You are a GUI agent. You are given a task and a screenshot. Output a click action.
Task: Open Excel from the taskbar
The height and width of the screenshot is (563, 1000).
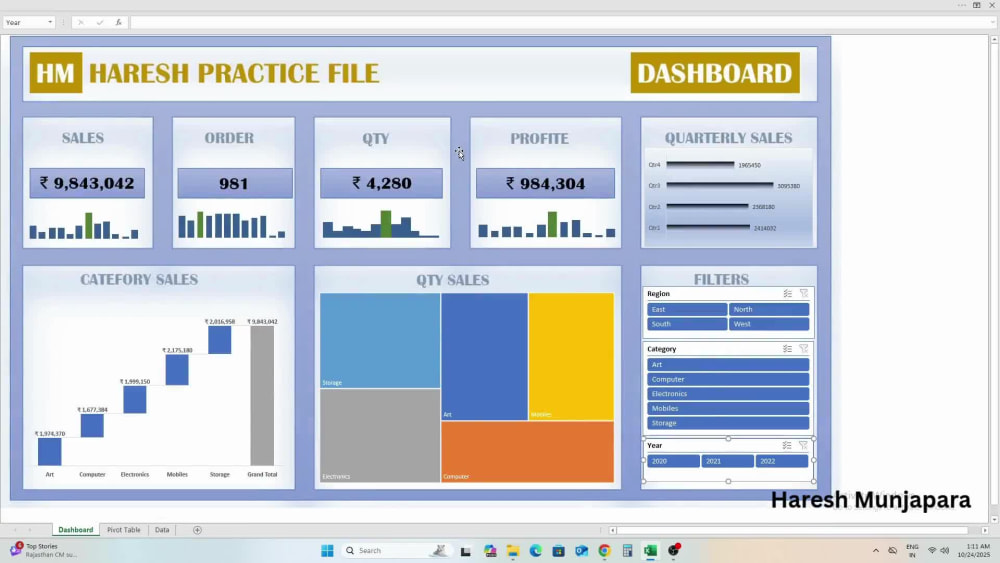(651, 551)
